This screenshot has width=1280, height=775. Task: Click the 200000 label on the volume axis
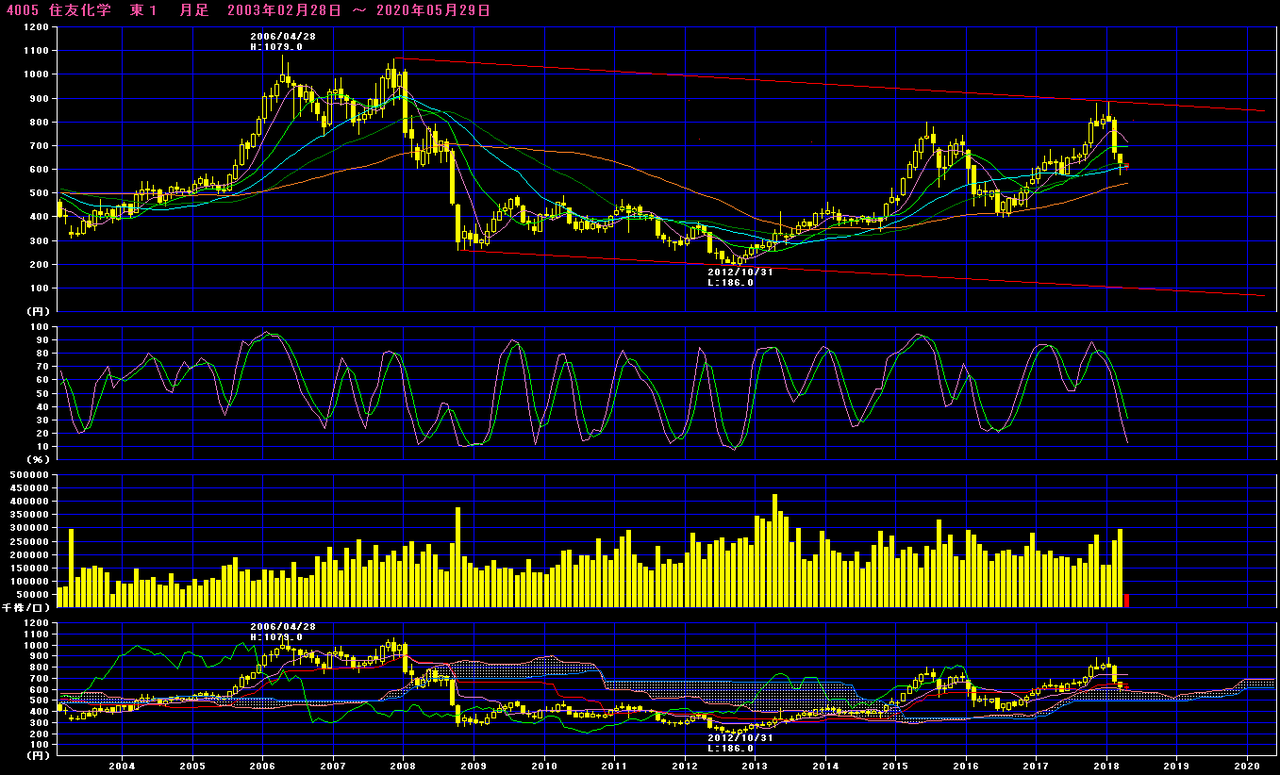point(27,555)
